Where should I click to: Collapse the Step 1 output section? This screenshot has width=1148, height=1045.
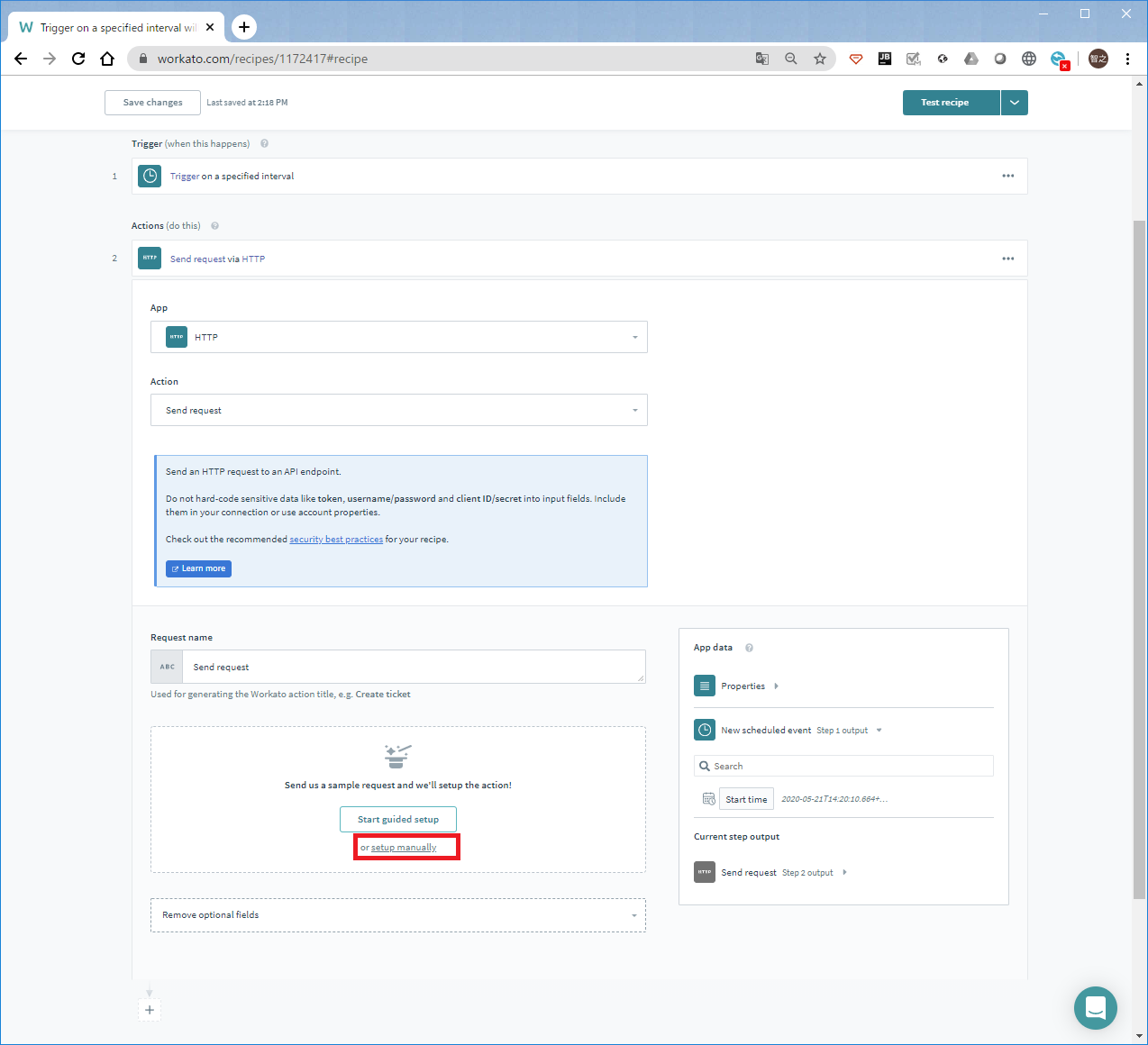pyautogui.click(x=879, y=731)
